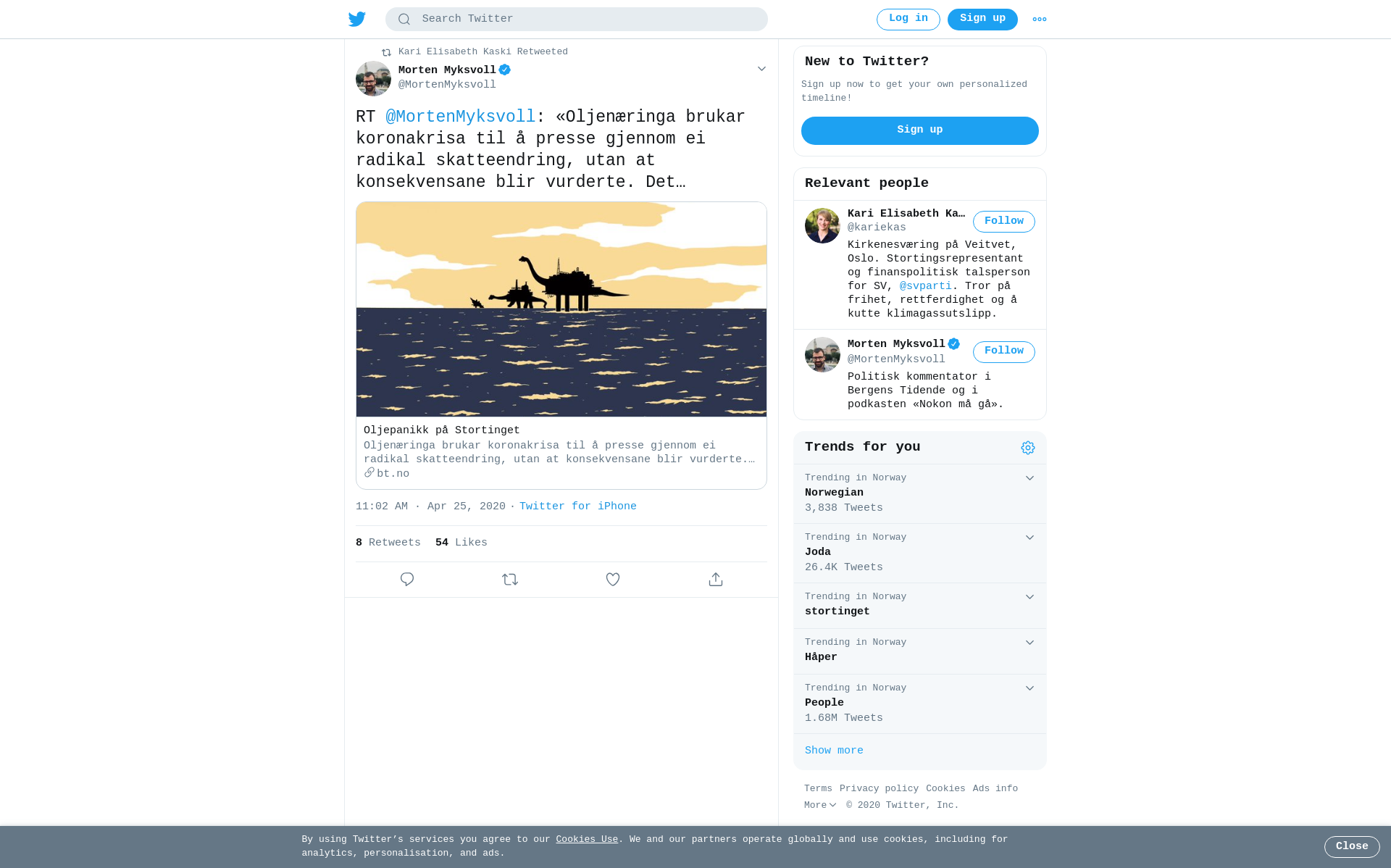The width and height of the screenshot is (1391, 868).
Task: Click the Twitter bird logo
Action: click(x=357, y=19)
